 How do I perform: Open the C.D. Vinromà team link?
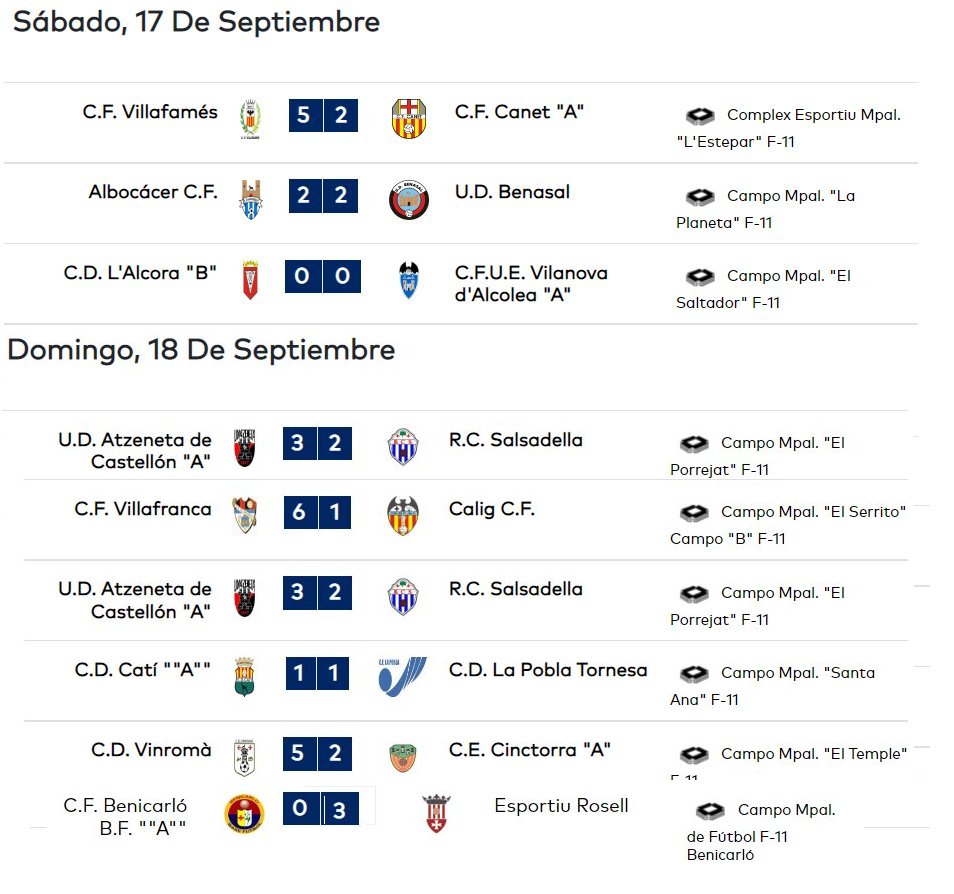point(151,750)
